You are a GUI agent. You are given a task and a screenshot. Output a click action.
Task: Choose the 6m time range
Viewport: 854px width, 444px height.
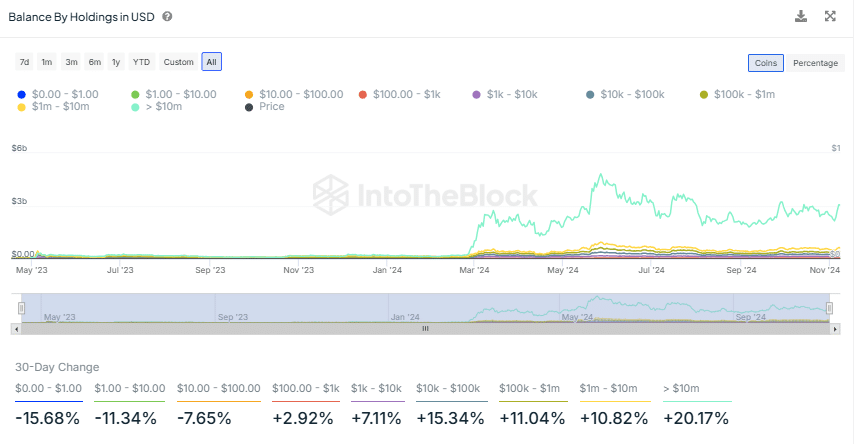coord(94,62)
